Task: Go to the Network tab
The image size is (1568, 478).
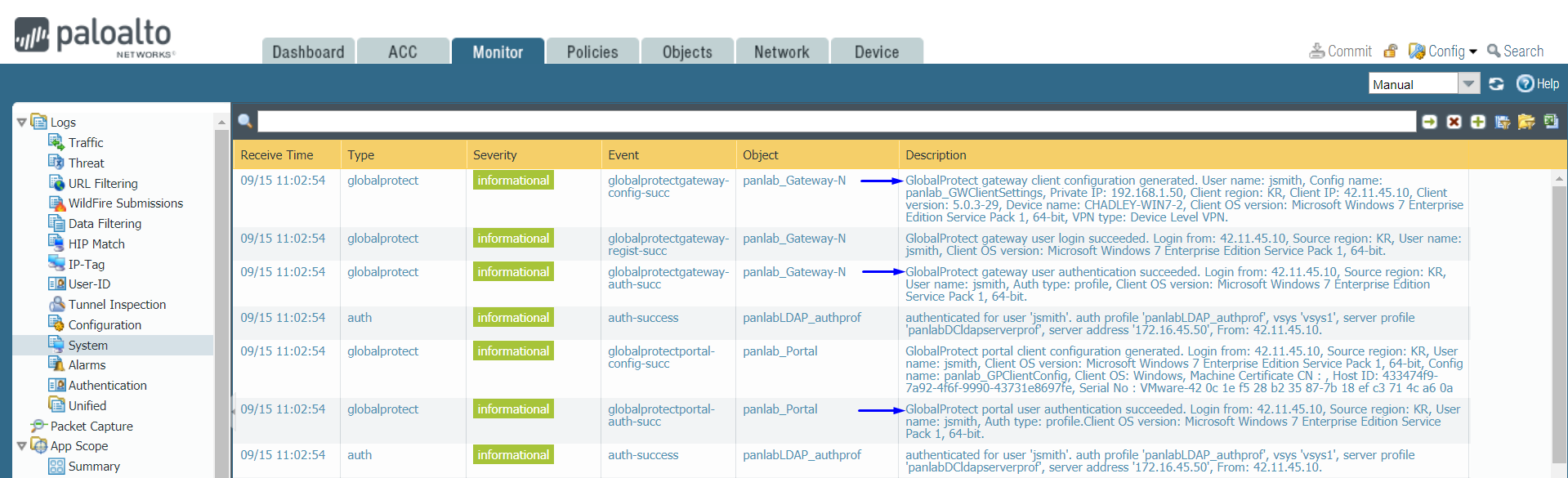Action: point(782,51)
